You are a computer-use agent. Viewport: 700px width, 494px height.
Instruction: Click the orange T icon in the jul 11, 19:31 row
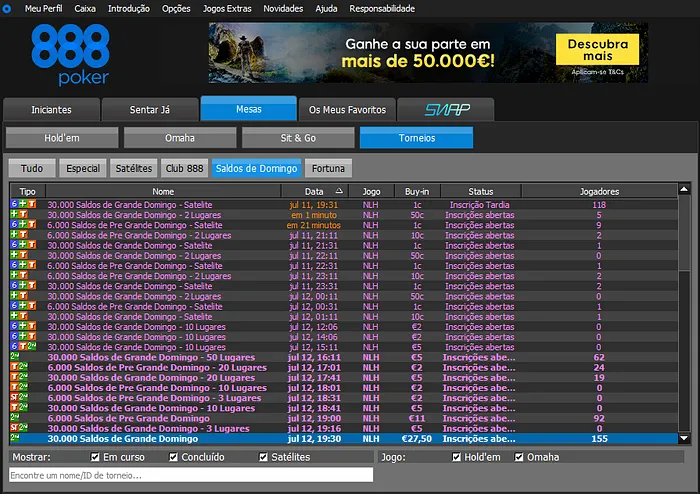click(x=32, y=204)
